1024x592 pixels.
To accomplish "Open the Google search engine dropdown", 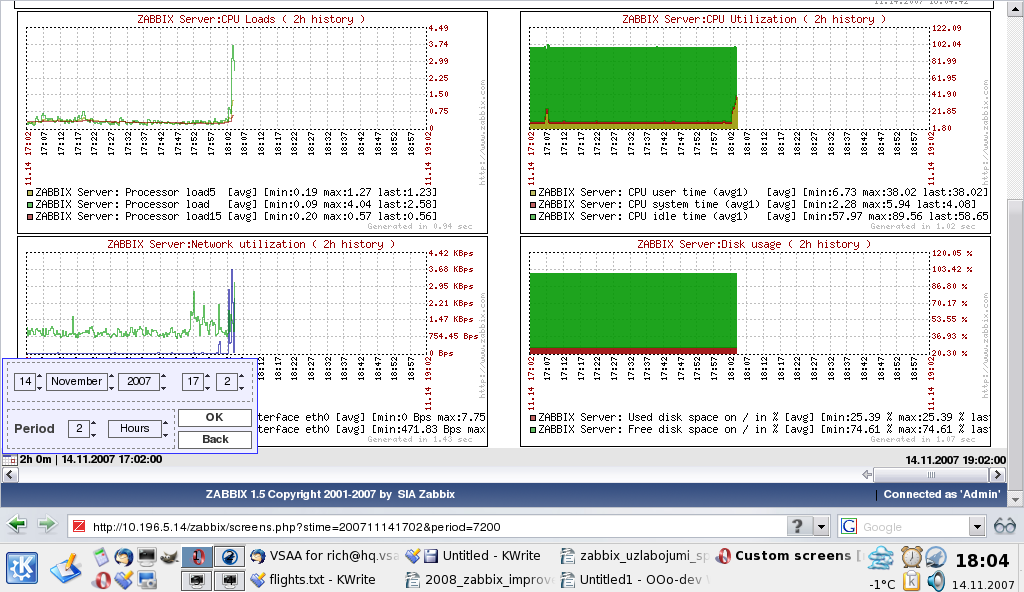I will (977, 527).
